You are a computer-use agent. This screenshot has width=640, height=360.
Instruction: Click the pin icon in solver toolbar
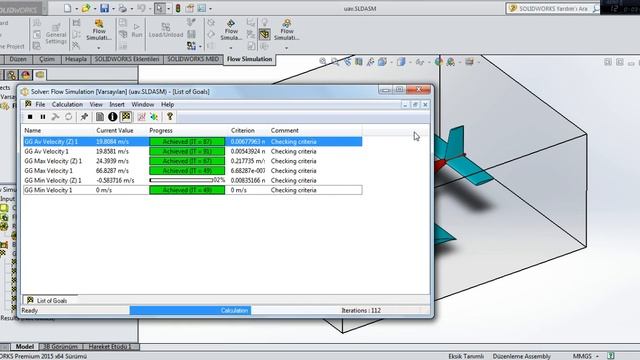84,117
